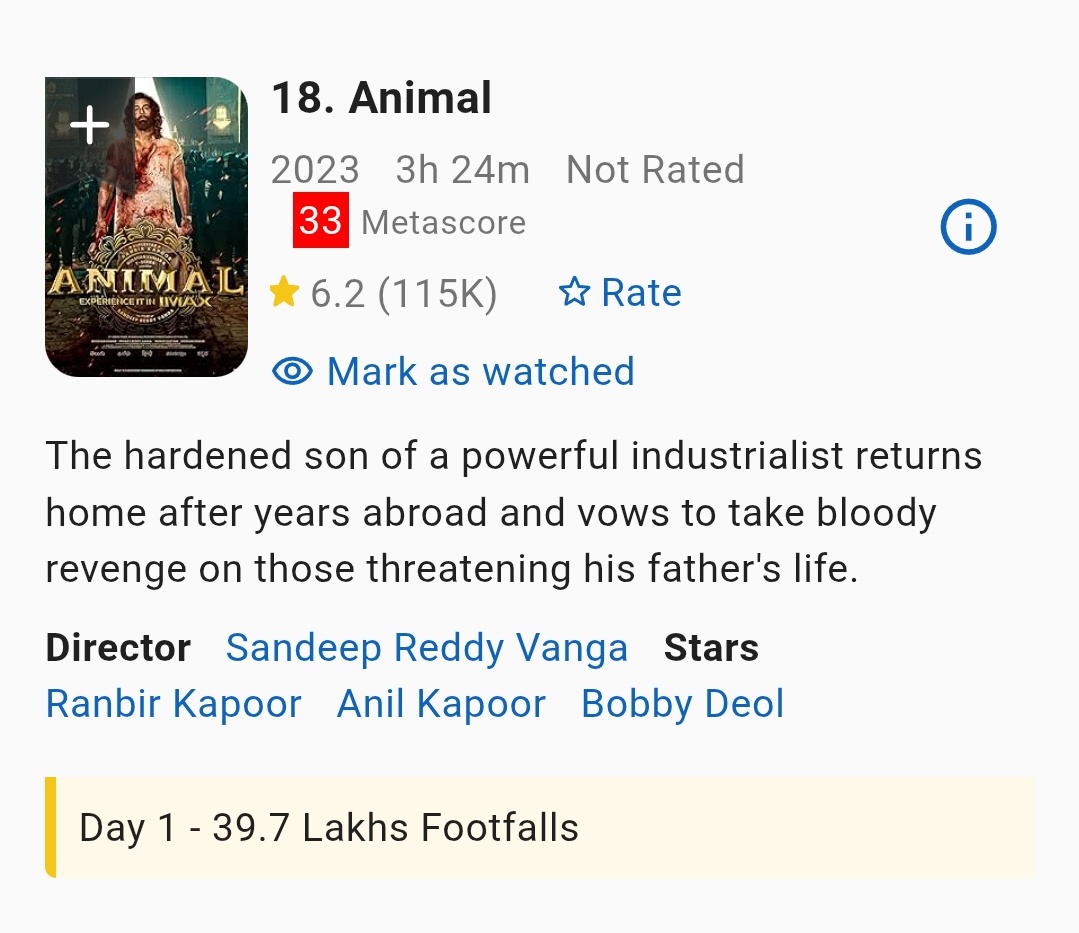Go to Bobby Deol's page

(x=682, y=704)
